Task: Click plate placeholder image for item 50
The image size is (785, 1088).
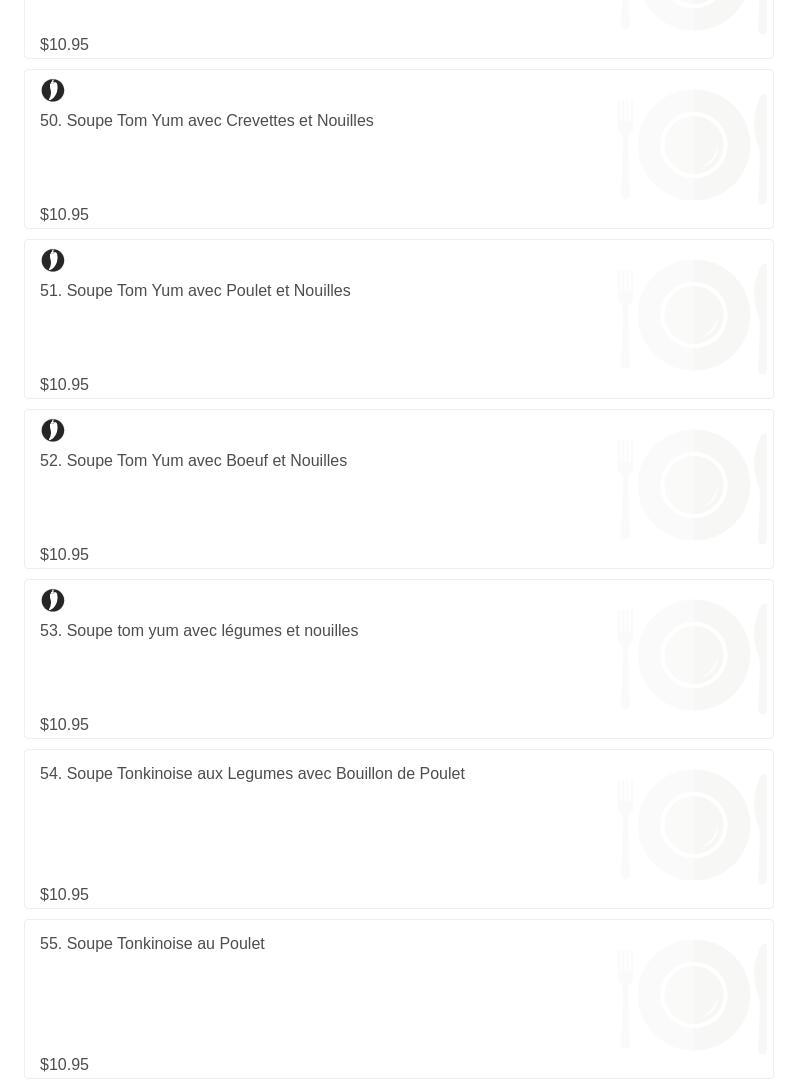Action: pos(693,146)
